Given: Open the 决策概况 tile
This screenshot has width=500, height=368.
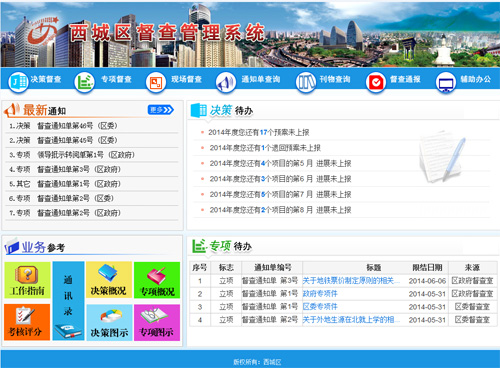Looking at the screenshot, I should click(109, 280).
